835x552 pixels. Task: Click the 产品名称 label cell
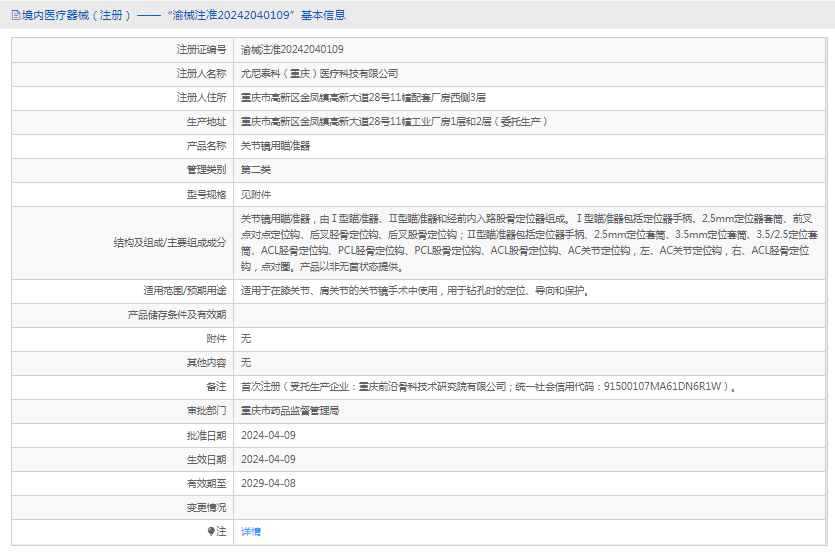122,146
